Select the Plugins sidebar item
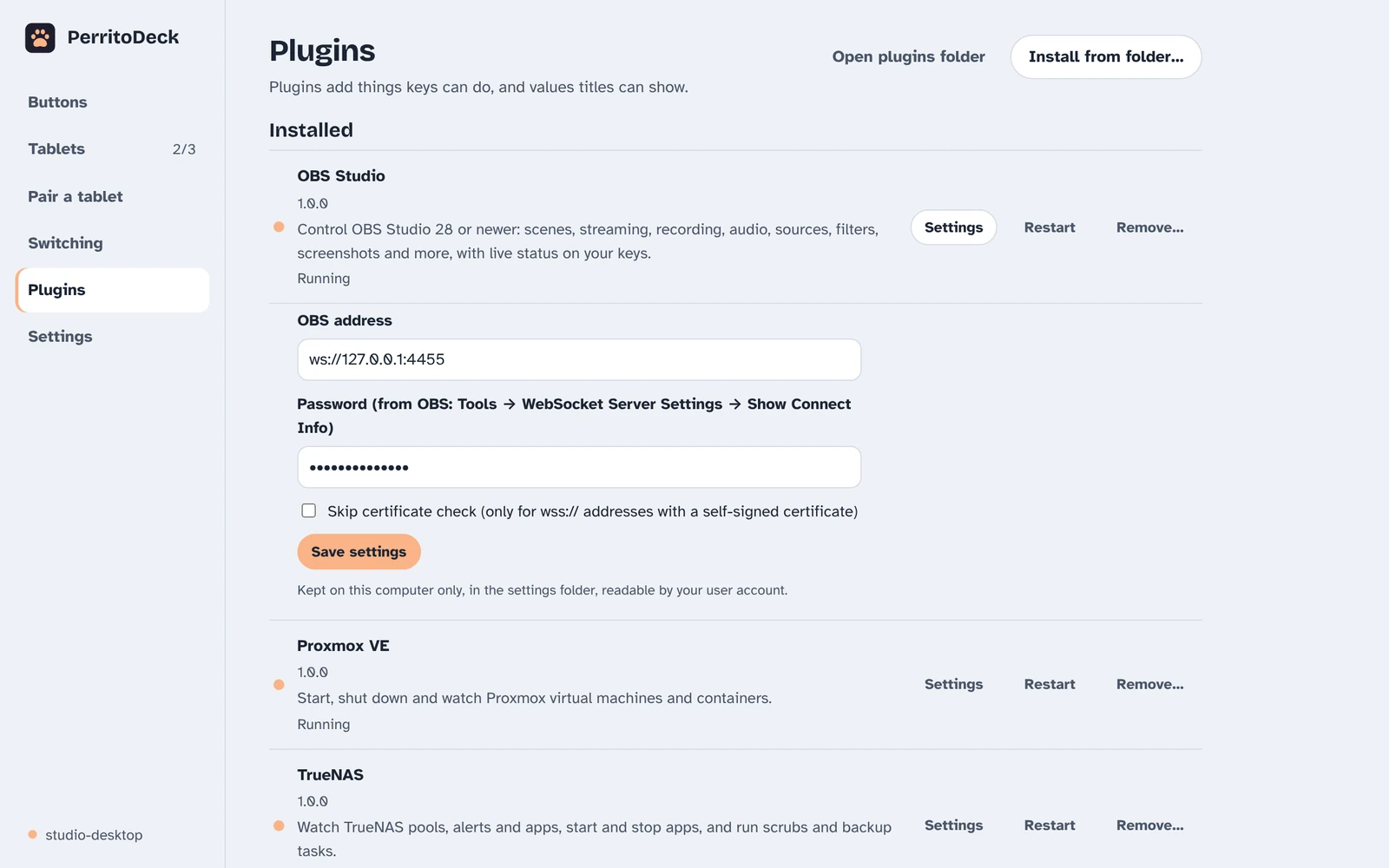This screenshot has width=1389, height=868. (112, 290)
